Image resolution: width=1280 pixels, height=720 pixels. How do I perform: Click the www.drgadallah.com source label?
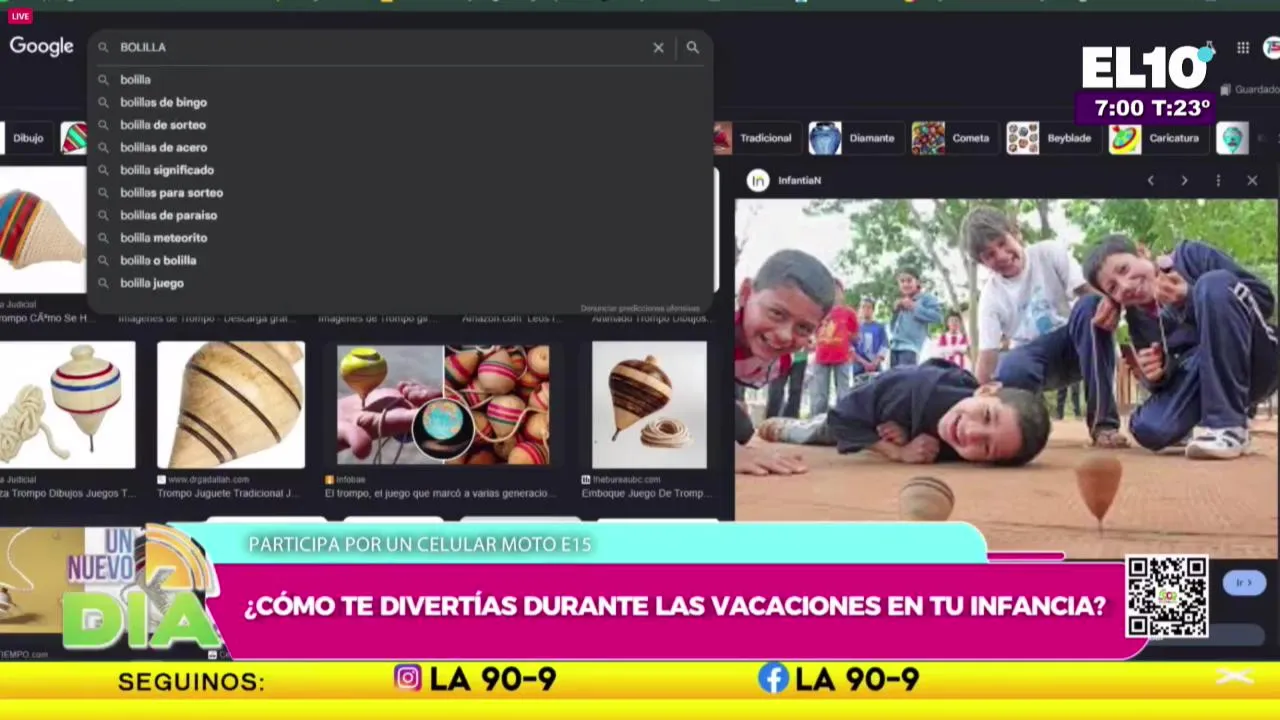(208, 480)
